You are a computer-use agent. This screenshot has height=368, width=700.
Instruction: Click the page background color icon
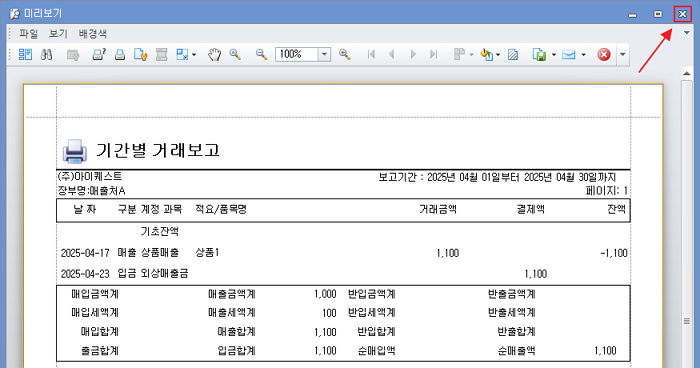486,54
